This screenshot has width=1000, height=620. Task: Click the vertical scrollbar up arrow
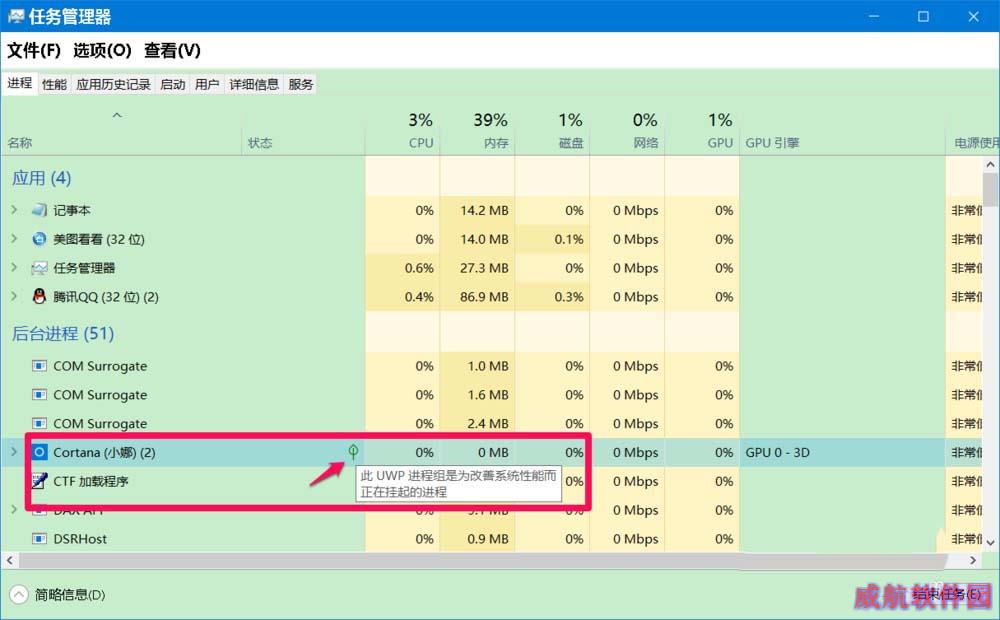coord(990,165)
